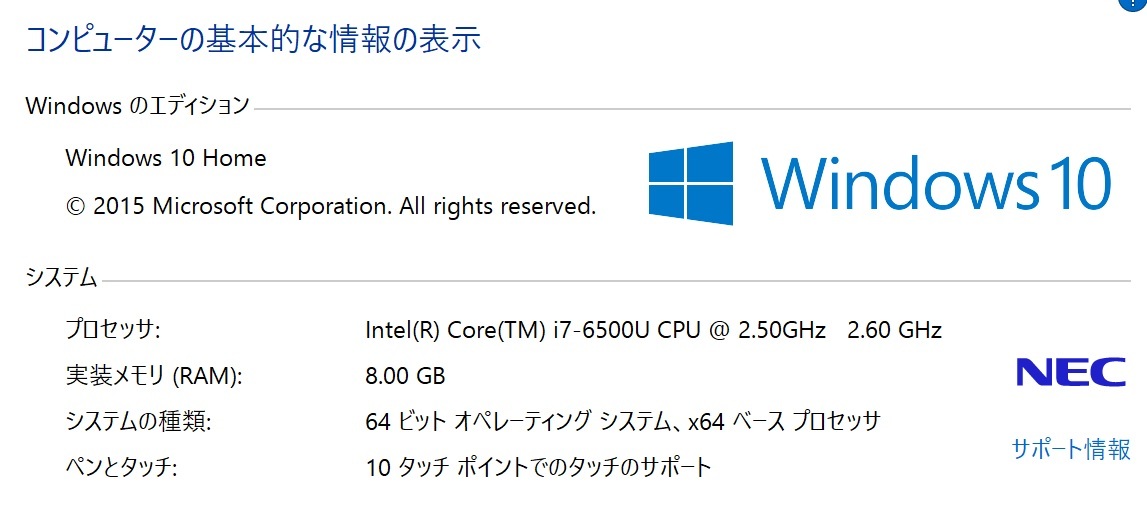Click the 8.00 GB memory value
The width and height of the screenshot is (1147, 509).
point(405,376)
